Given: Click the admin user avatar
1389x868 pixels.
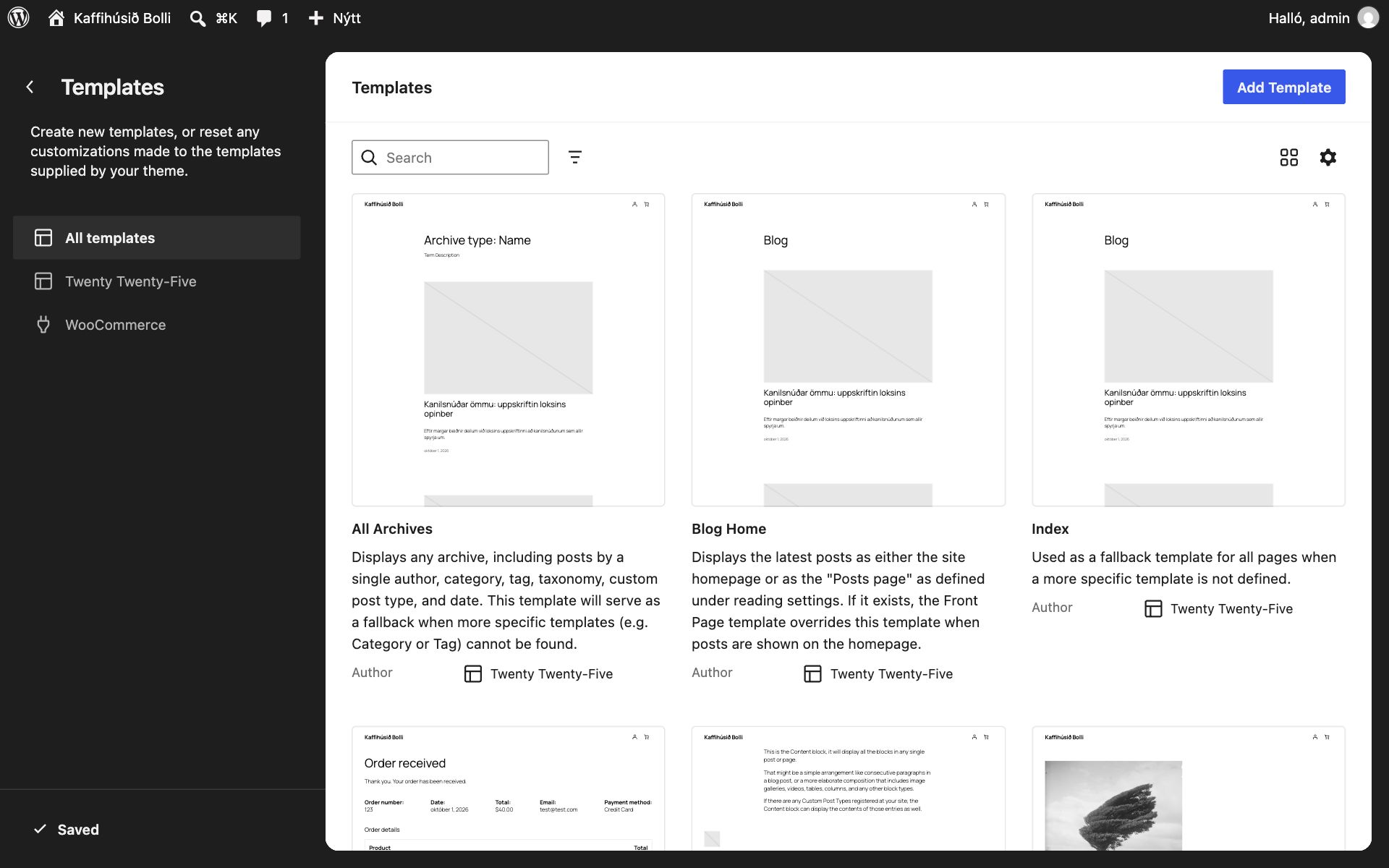Looking at the screenshot, I should point(1368,18).
